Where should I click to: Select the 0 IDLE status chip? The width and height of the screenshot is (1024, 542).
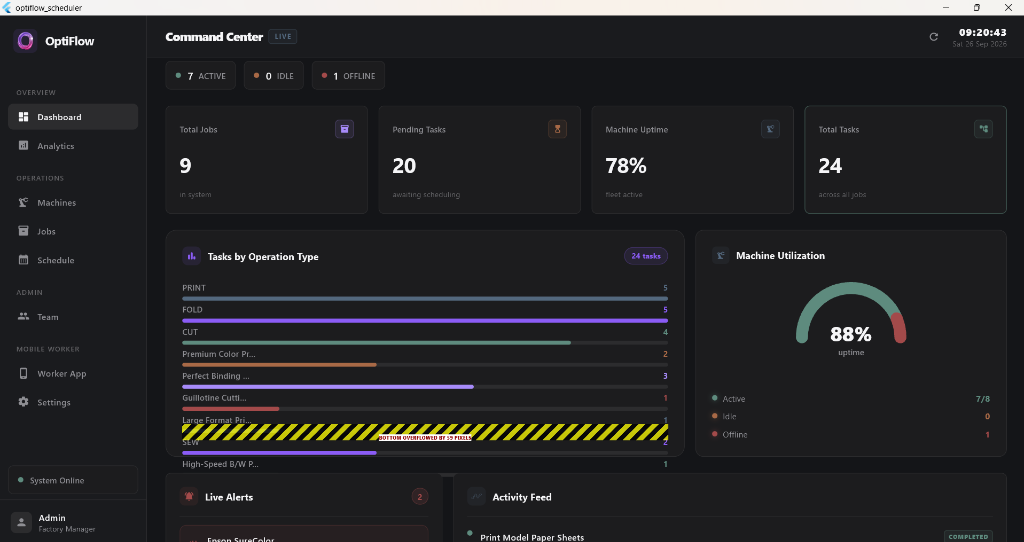(x=274, y=76)
